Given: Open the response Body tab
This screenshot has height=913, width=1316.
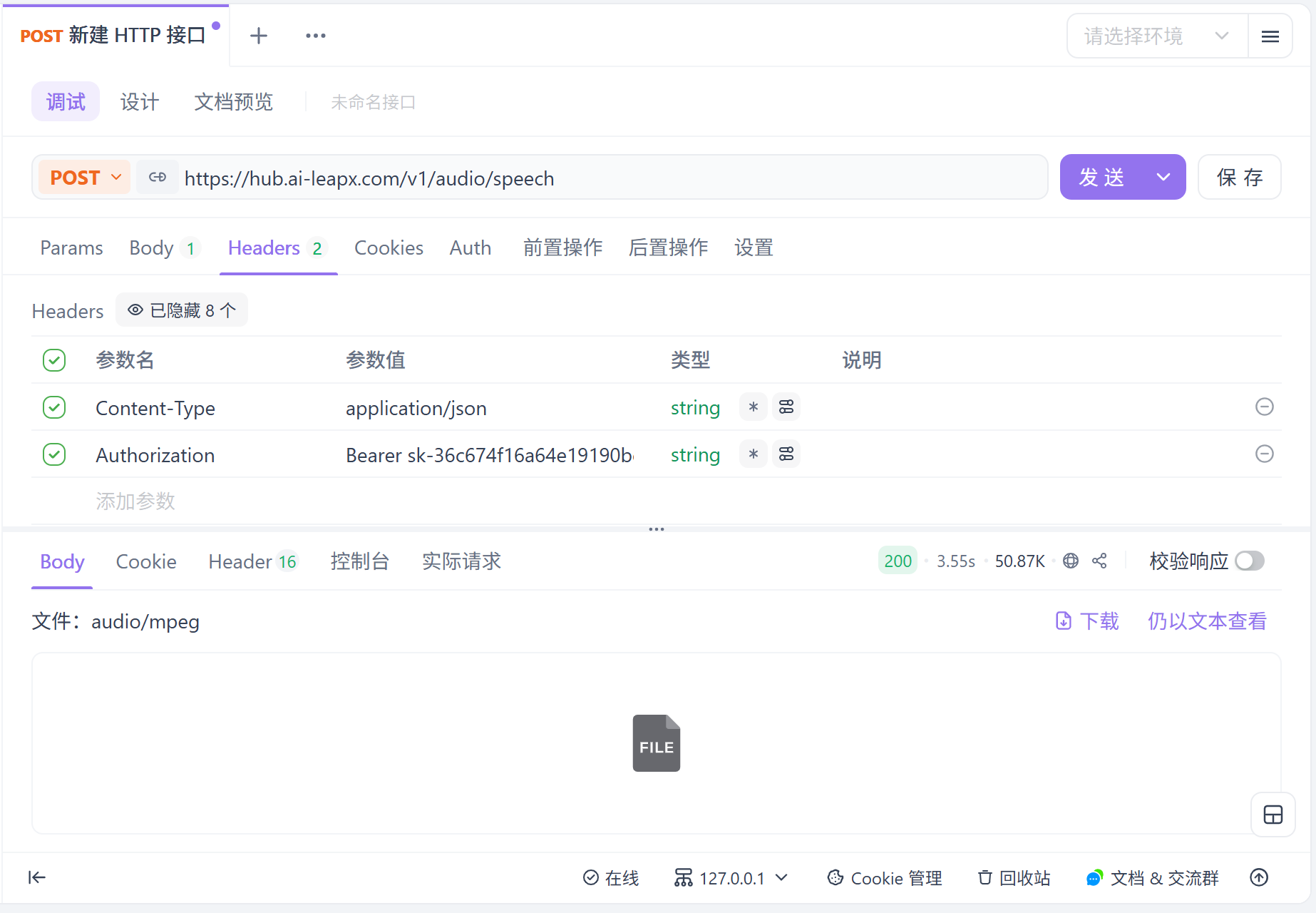Looking at the screenshot, I should coord(62,562).
